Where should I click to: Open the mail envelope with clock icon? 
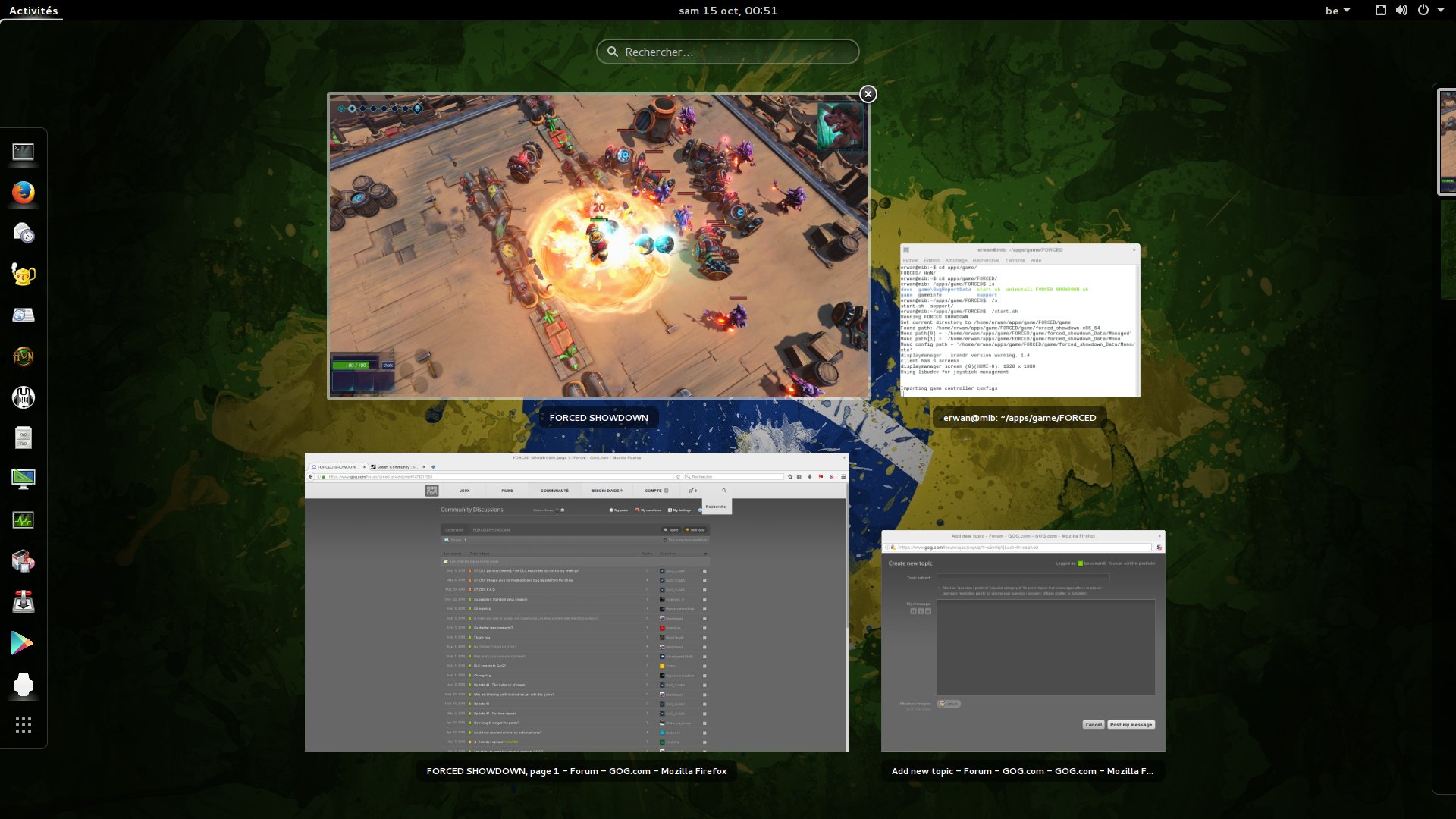[x=24, y=234]
